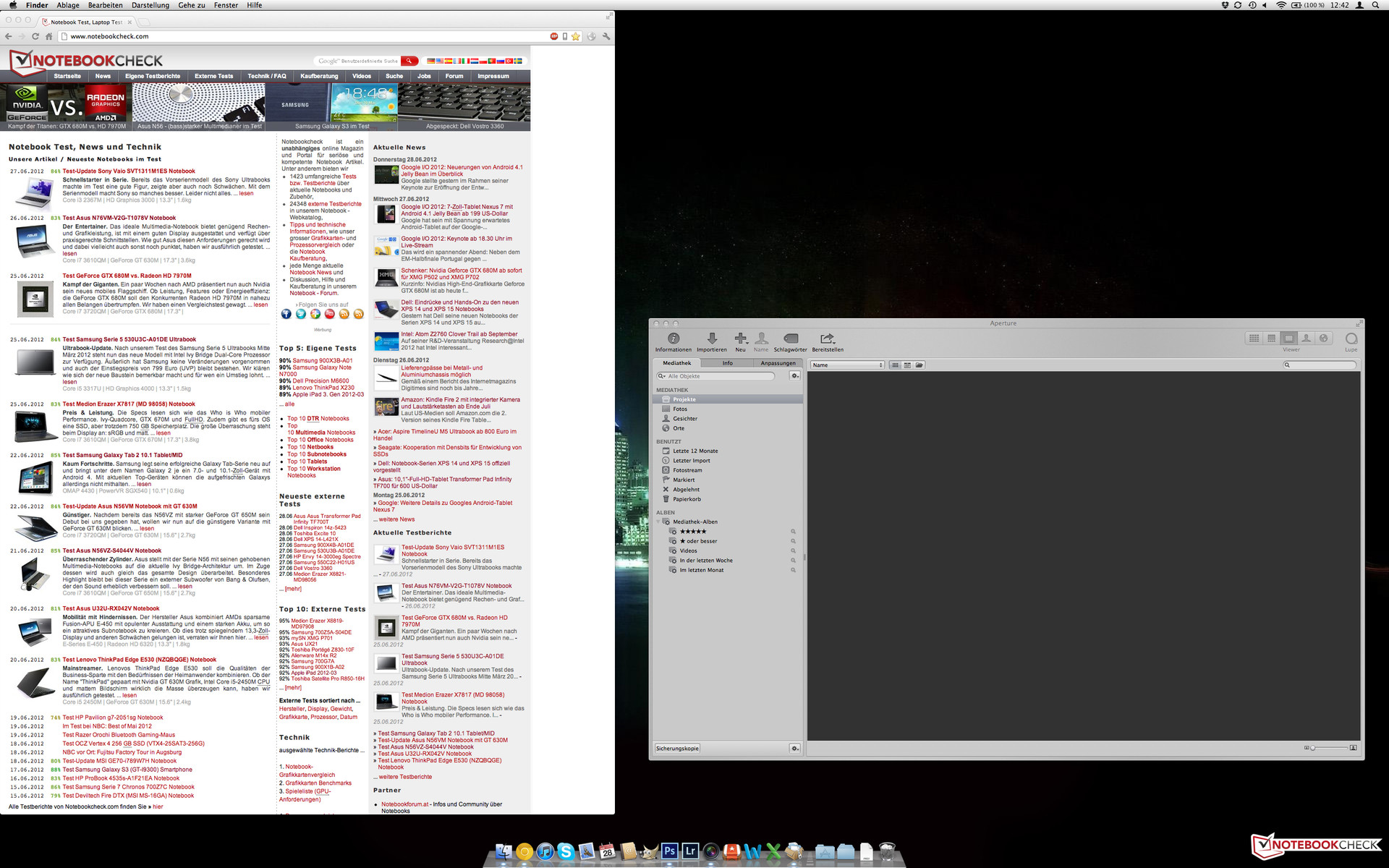Switch to the Mediathek tab
Image resolution: width=1389 pixels, height=868 pixels.
point(677,363)
